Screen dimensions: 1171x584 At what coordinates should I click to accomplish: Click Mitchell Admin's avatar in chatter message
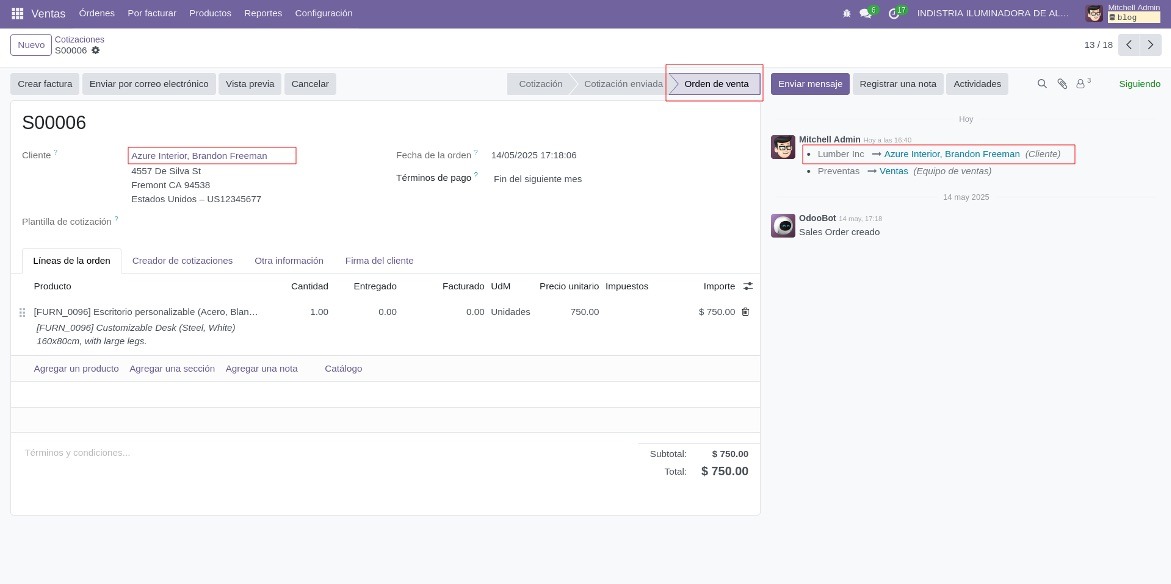click(783, 147)
